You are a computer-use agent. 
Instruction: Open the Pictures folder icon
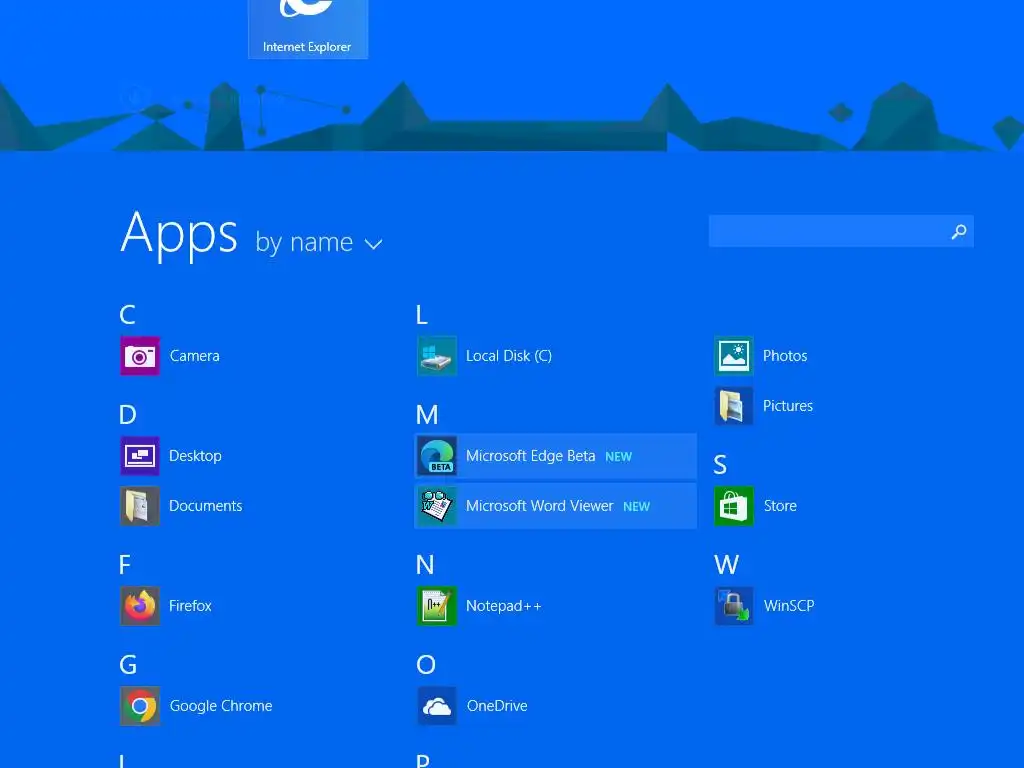734,406
